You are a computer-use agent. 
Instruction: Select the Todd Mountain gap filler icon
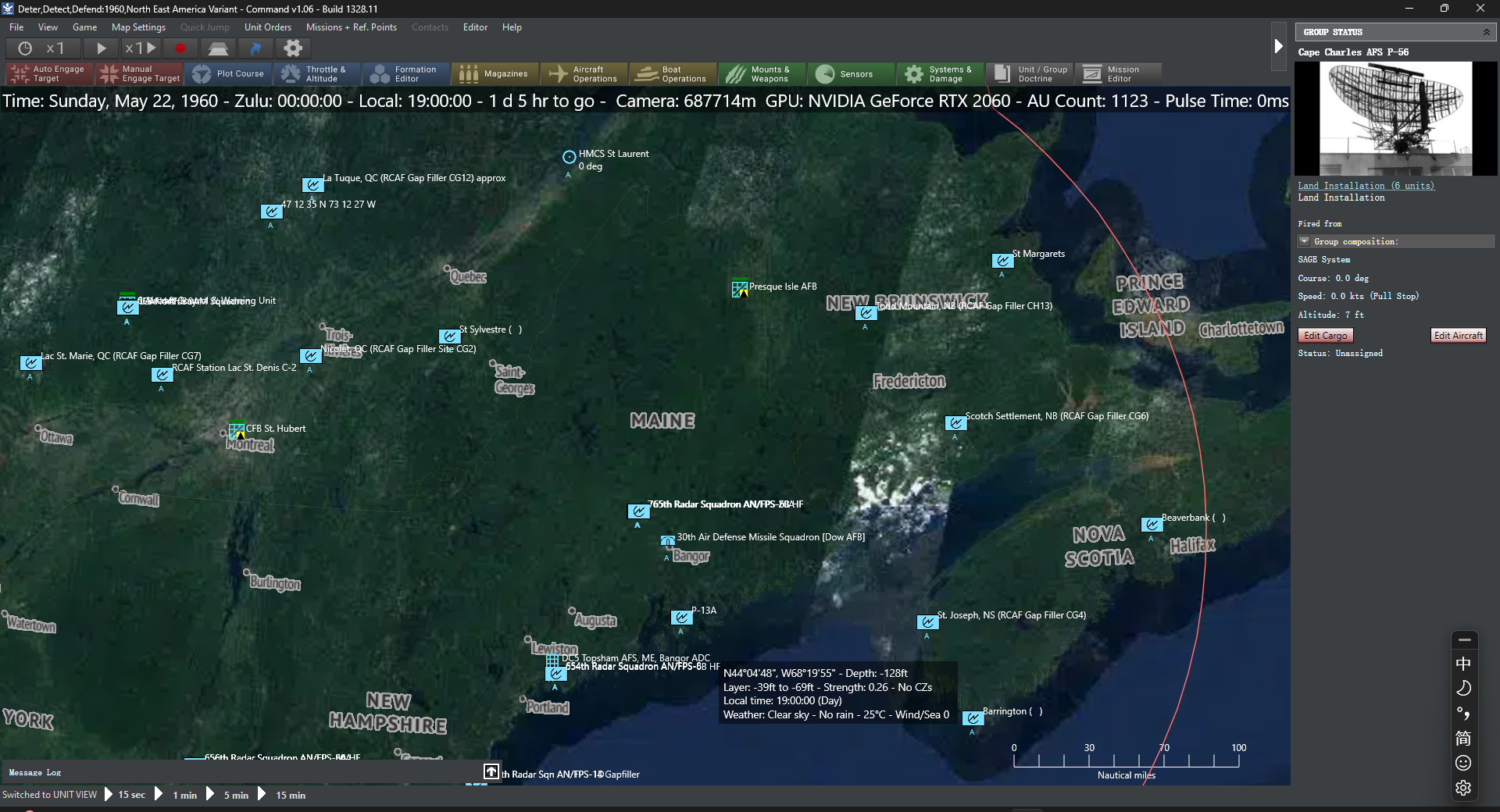(866, 313)
